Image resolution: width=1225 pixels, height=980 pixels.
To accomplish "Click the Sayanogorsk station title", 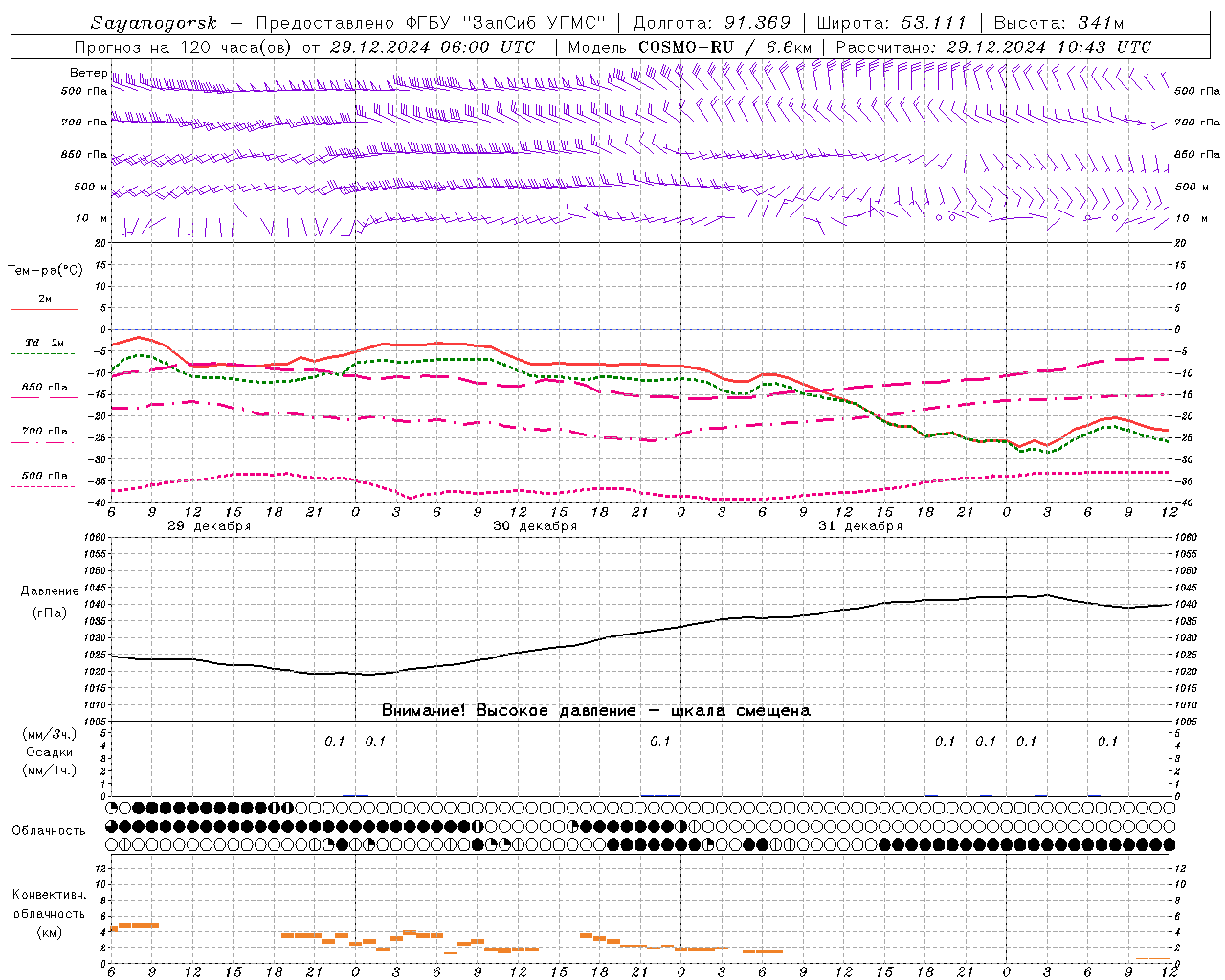I will [x=154, y=23].
